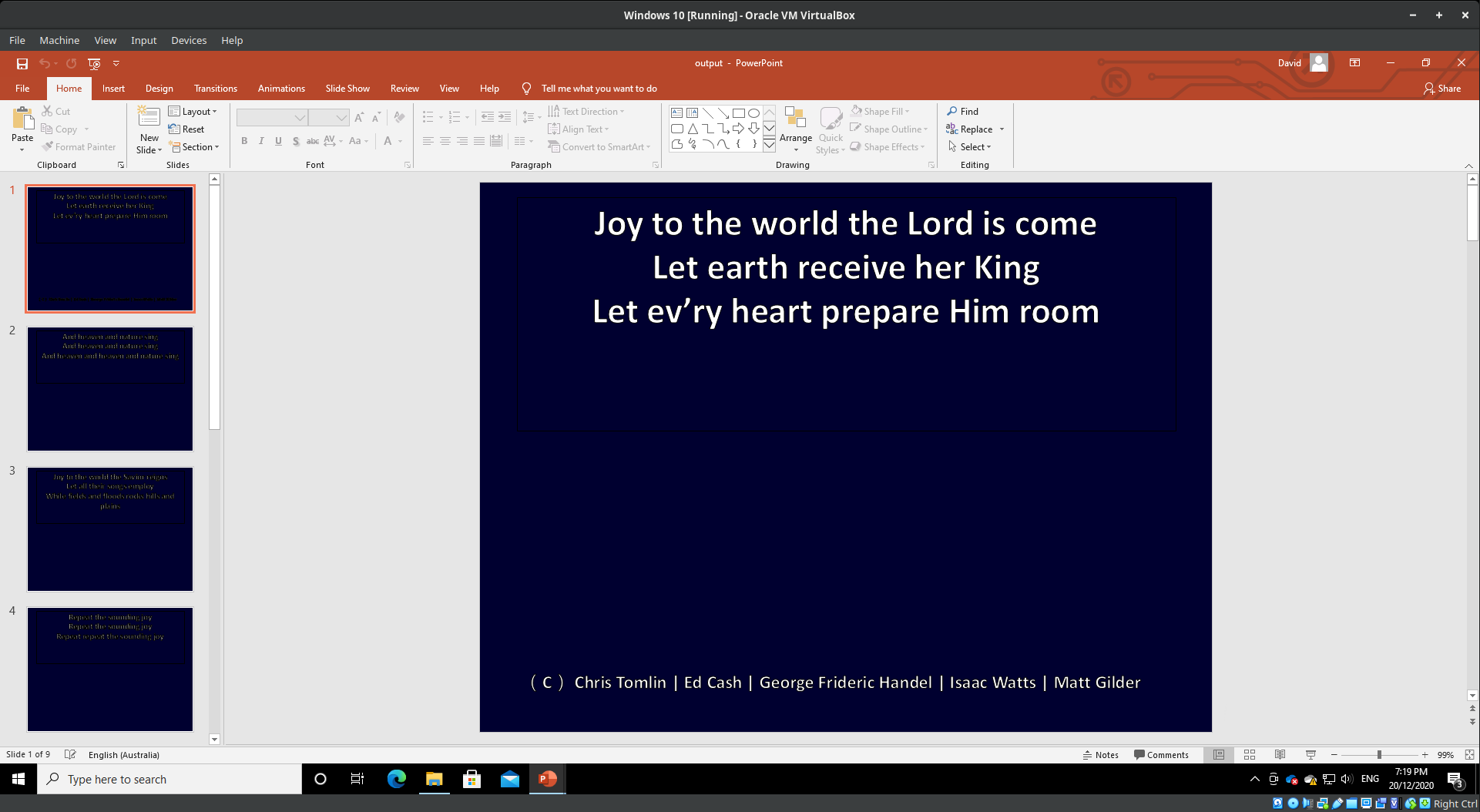The height and width of the screenshot is (812, 1480).
Task: Toggle Notes pane in status bar
Action: point(1100,755)
